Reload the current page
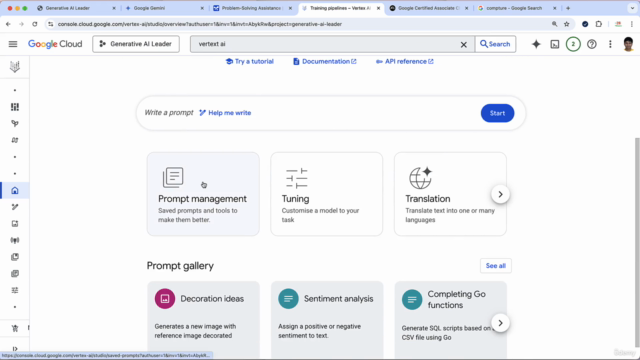This screenshot has width=640, height=360. click(35, 24)
